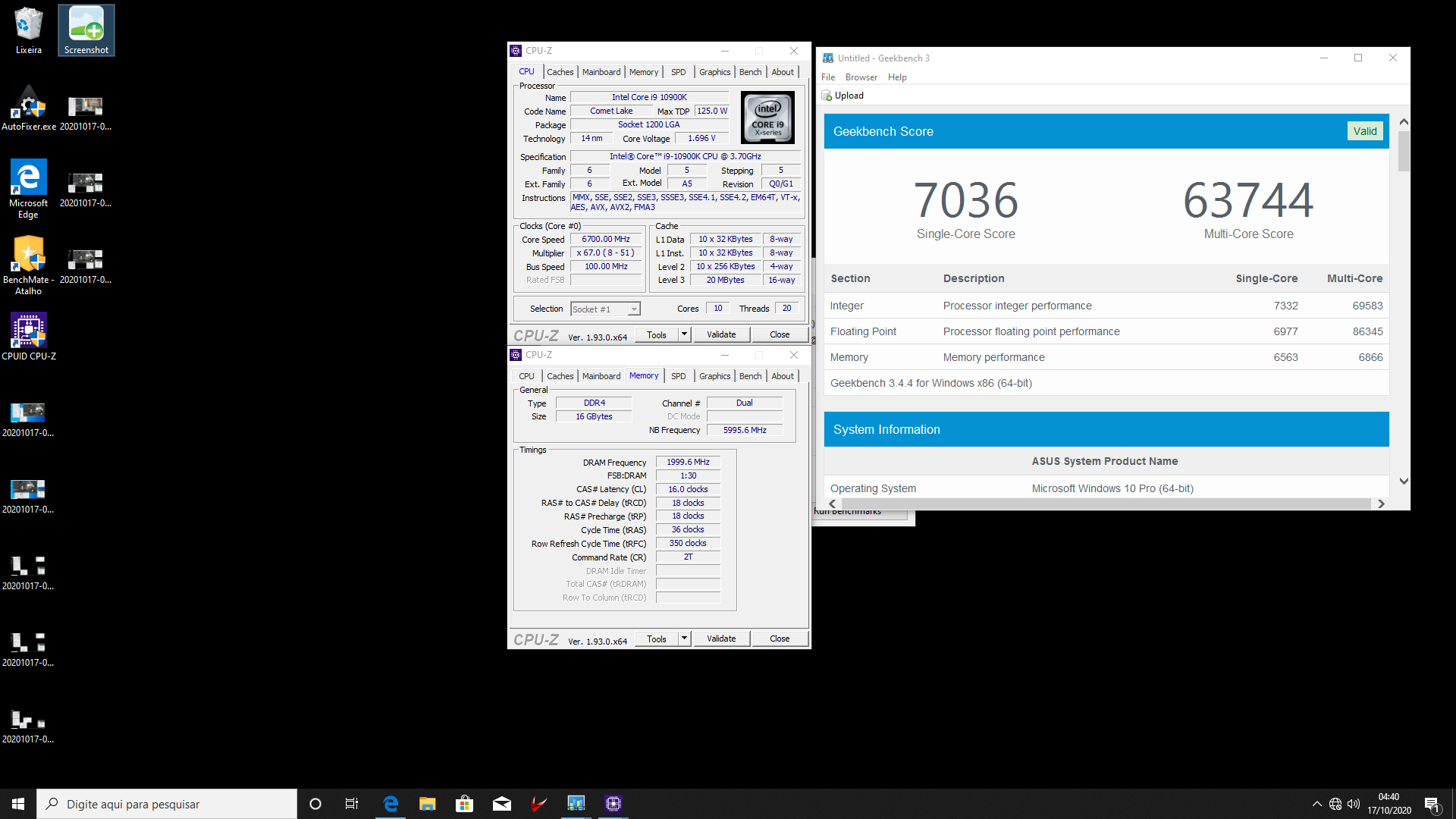Open Geekbench Browser menu

(x=861, y=77)
